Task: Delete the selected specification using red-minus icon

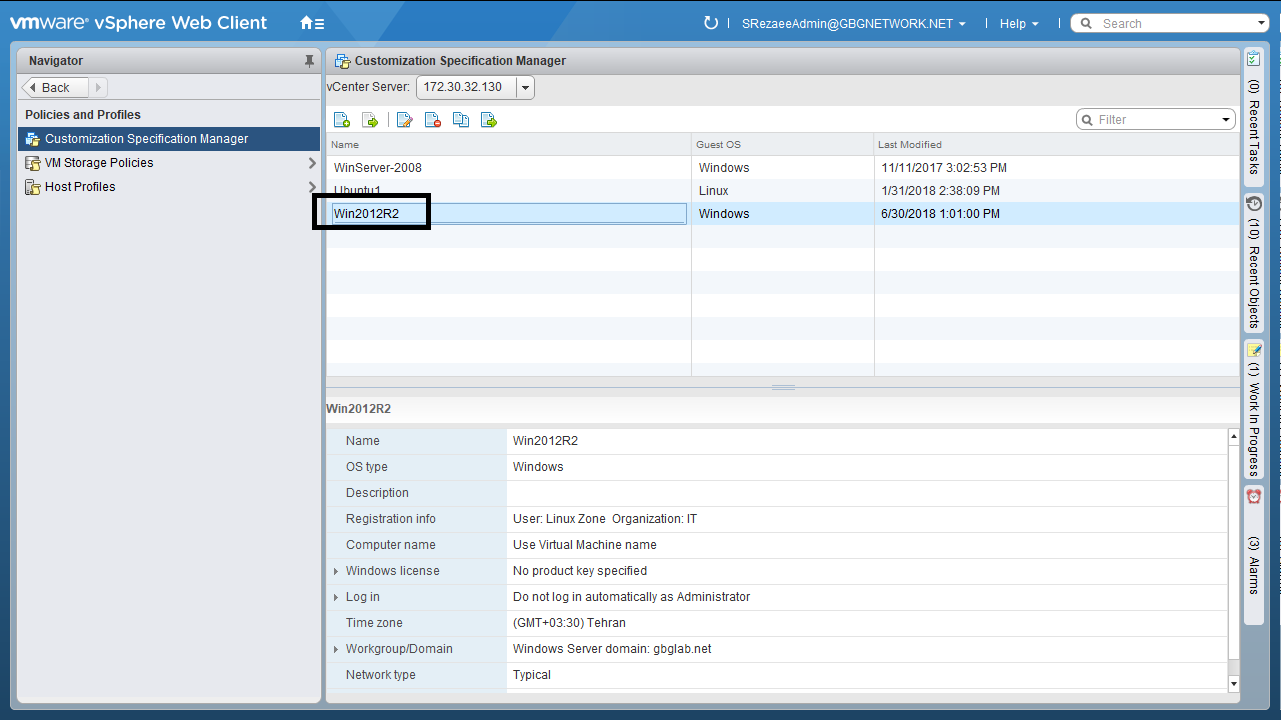Action: (x=433, y=120)
